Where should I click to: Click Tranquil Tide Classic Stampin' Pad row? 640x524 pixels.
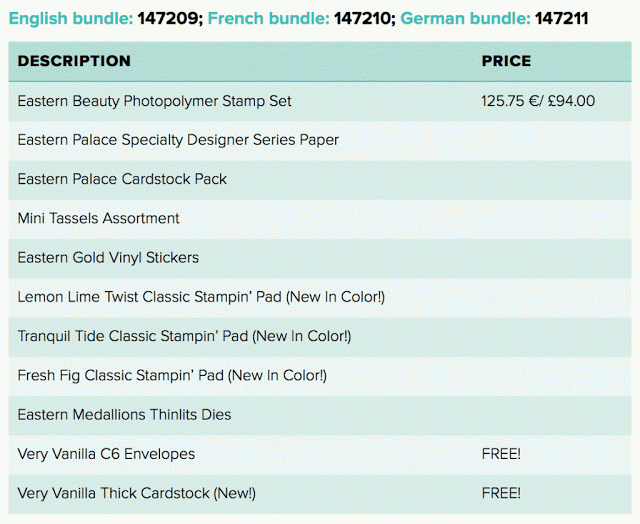click(184, 336)
